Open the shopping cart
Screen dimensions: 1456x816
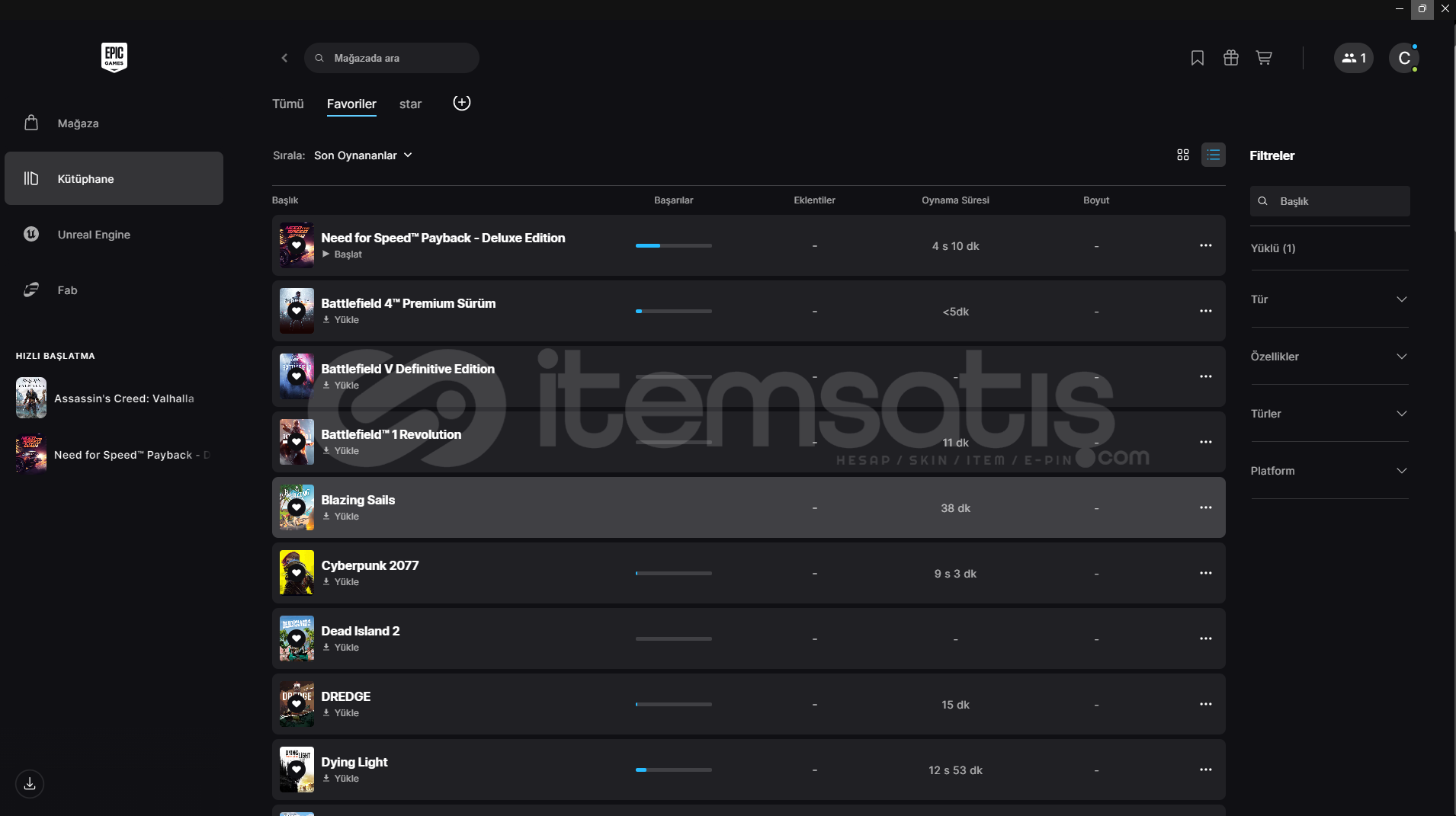[x=1264, y=58]
